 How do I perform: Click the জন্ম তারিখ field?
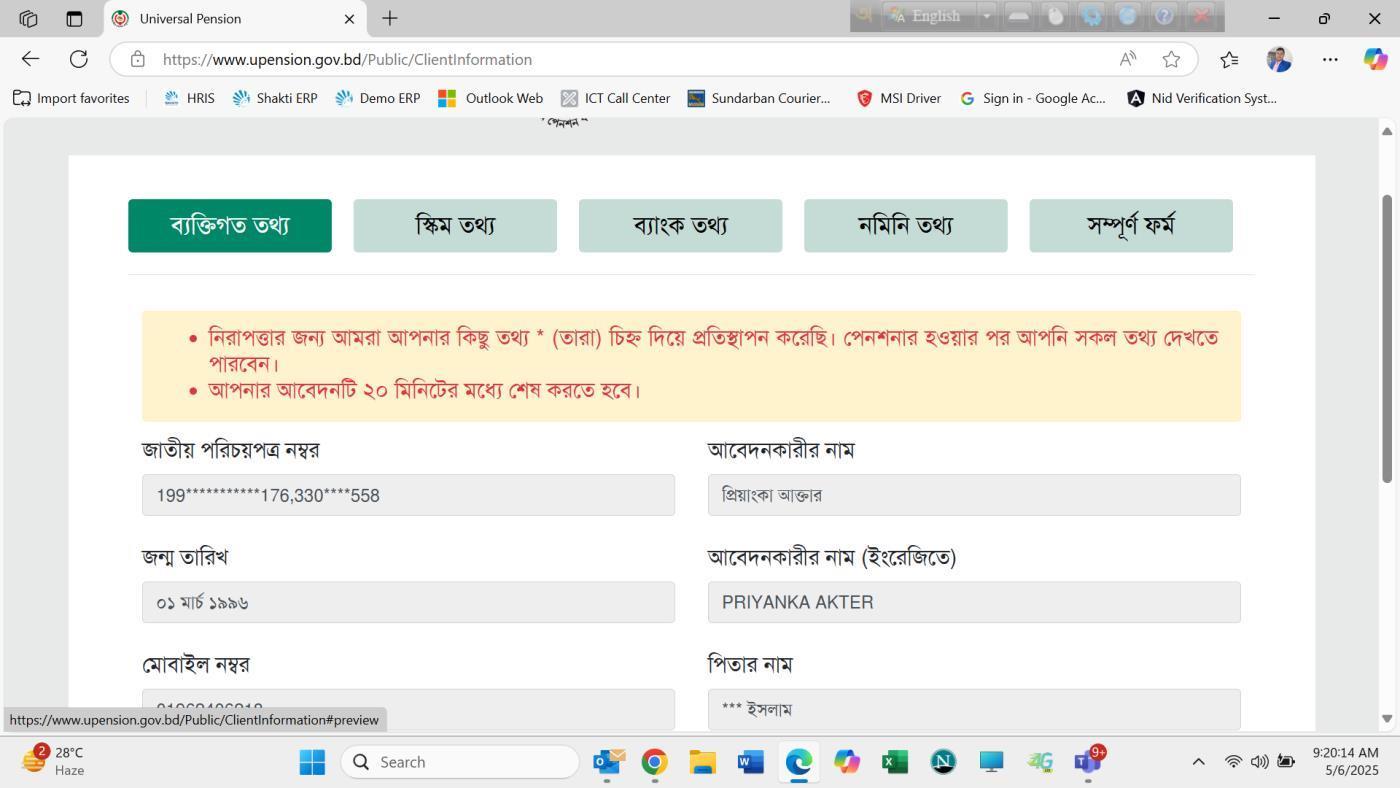408,602
